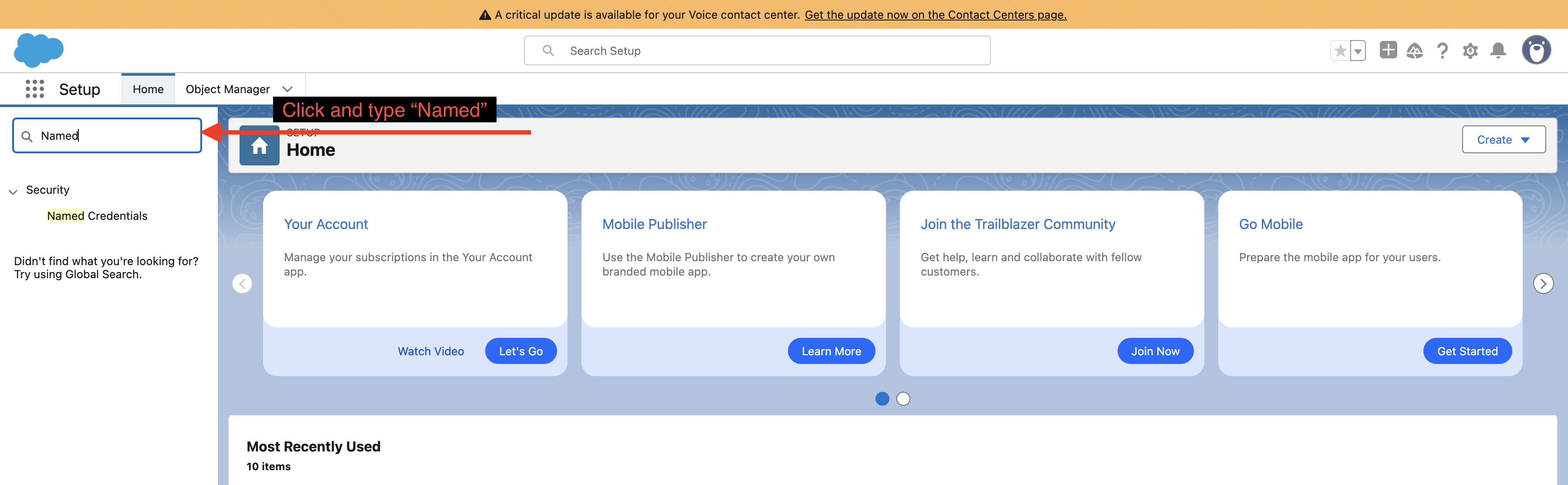Open Named Credentials in the setup tree
Image resolution: width=1568 pixels, height=485 pixels.
pos(97,216)
